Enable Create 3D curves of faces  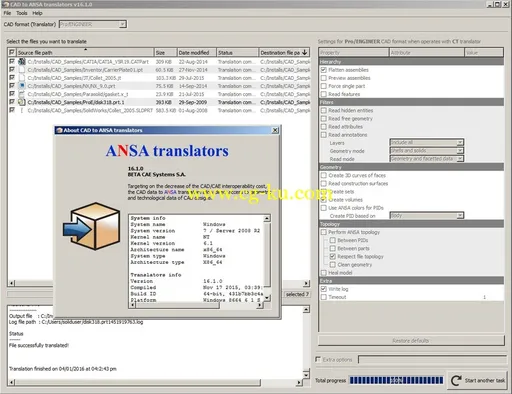[323, 175]
